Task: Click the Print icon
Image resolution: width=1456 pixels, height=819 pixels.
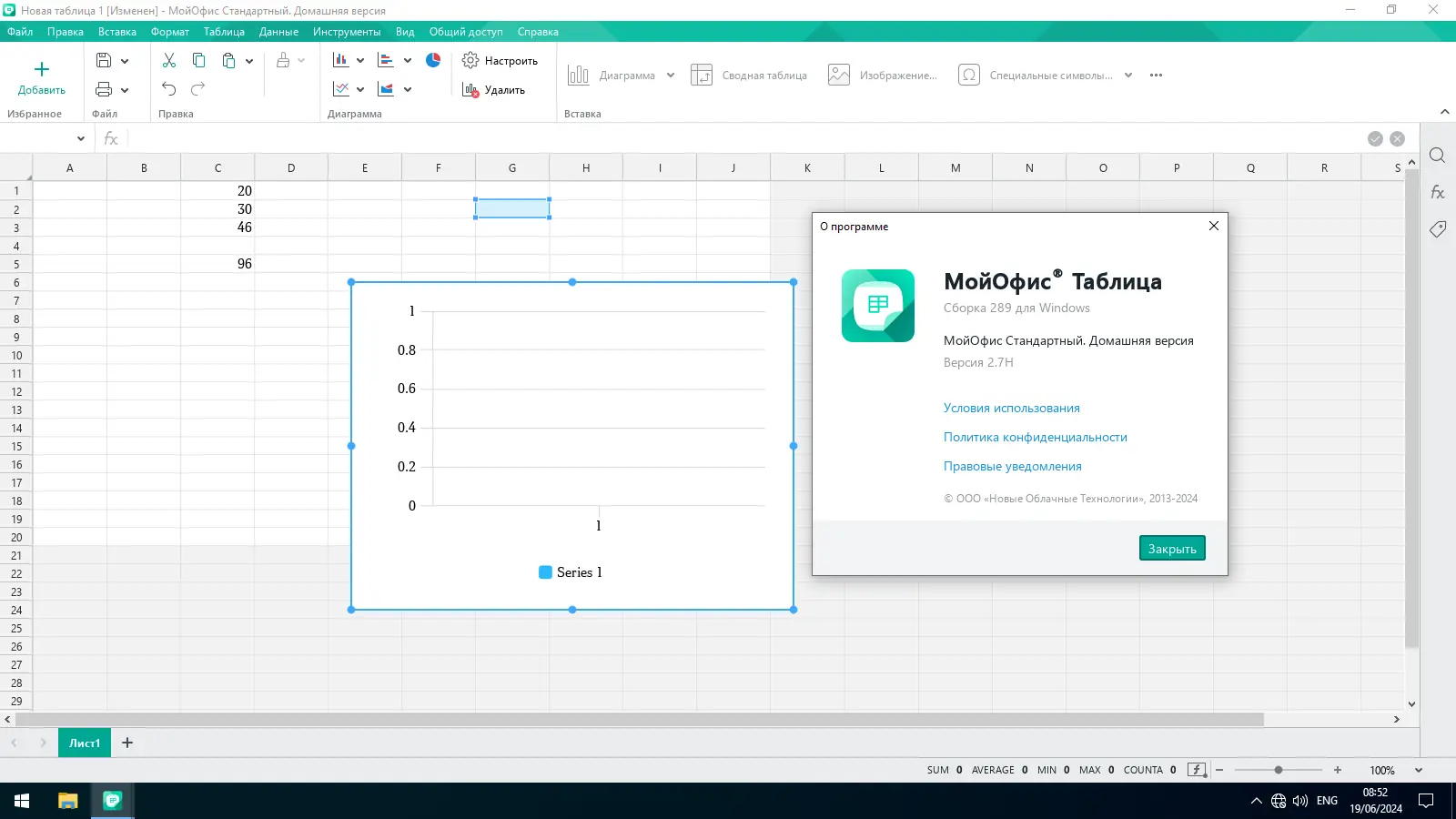Action: pyautogui.click(x=104, y=89)
